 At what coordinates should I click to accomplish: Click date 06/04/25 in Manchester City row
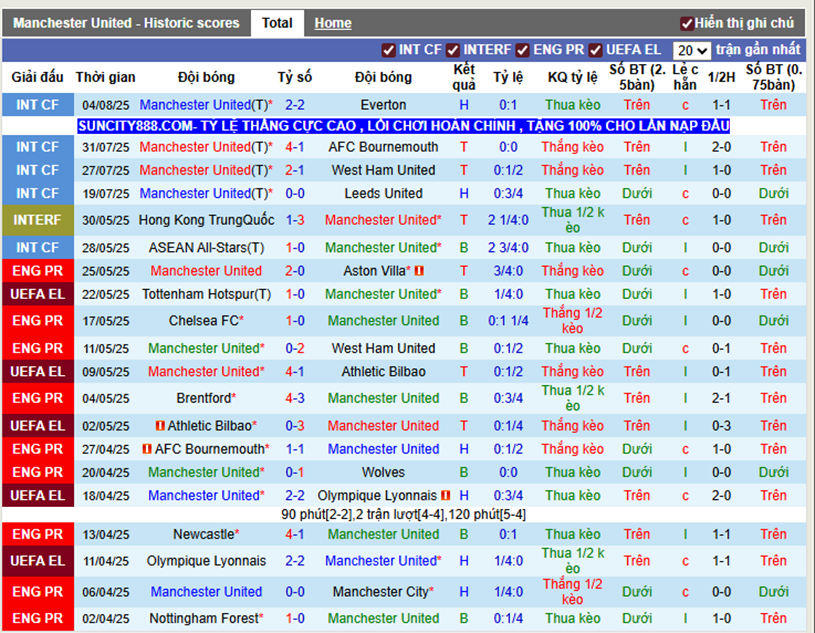coord(106,592)
